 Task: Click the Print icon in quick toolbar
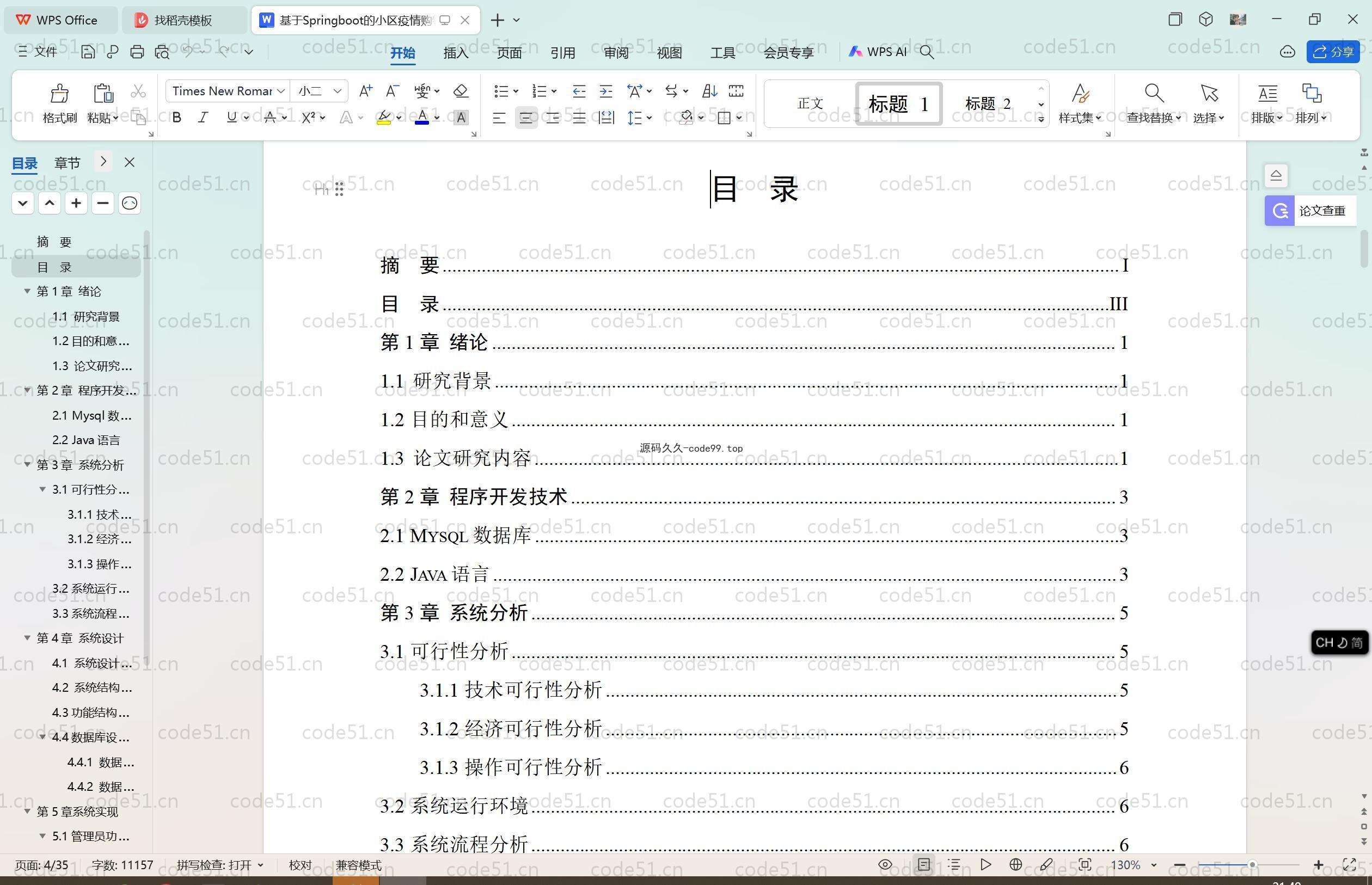click(137, 52)
